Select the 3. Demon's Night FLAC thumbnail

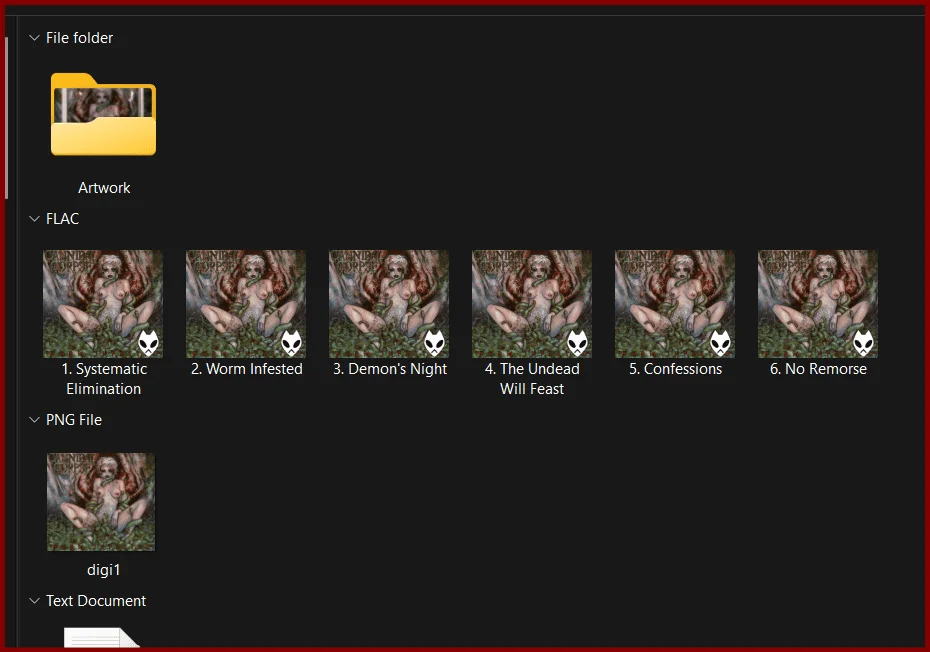pyautogui.click(x=388, y=304)
